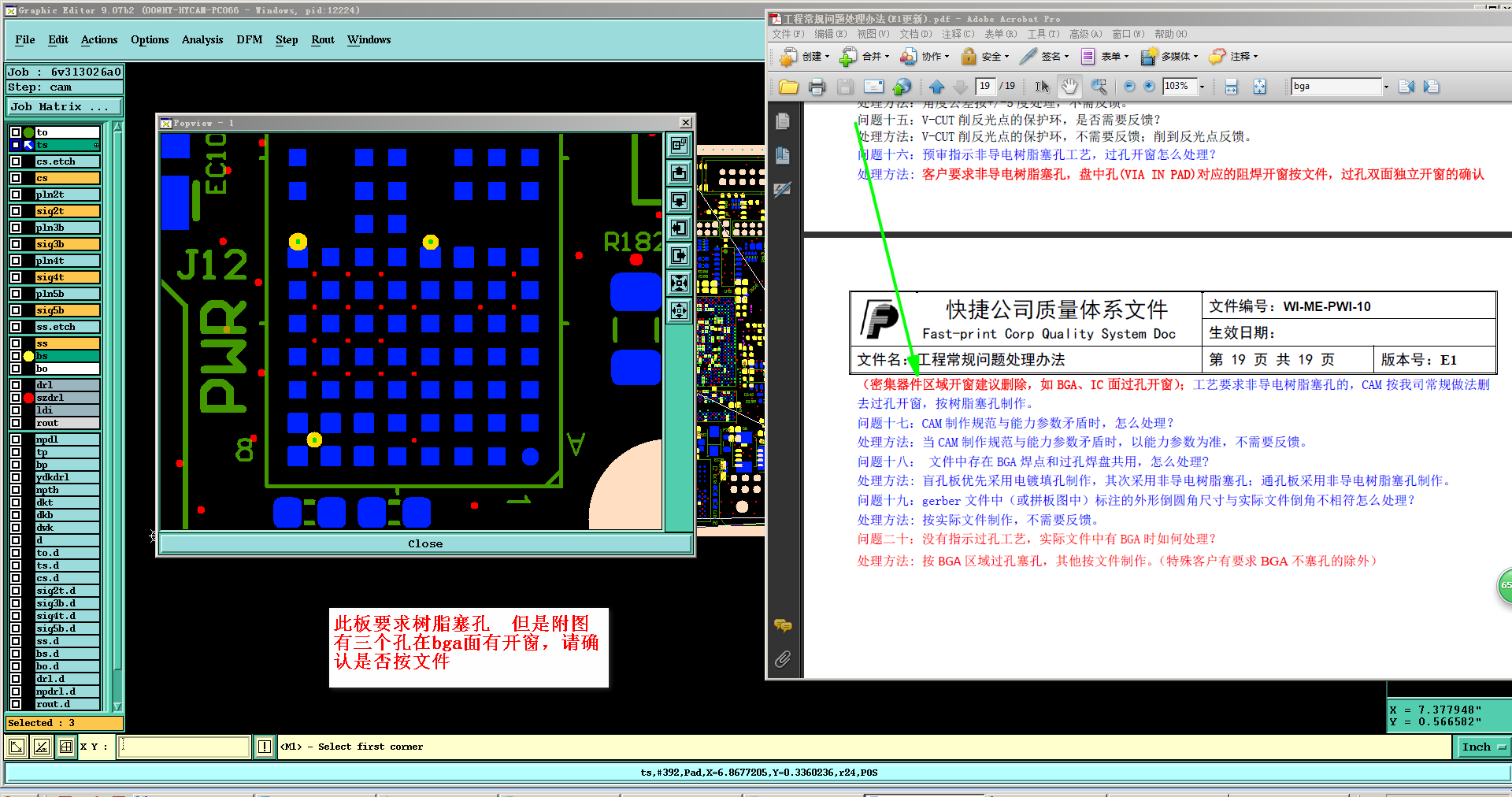Select the Acrobat hand tool
The width and height of the screenshot is (1512, 797).
[1069, 87]
